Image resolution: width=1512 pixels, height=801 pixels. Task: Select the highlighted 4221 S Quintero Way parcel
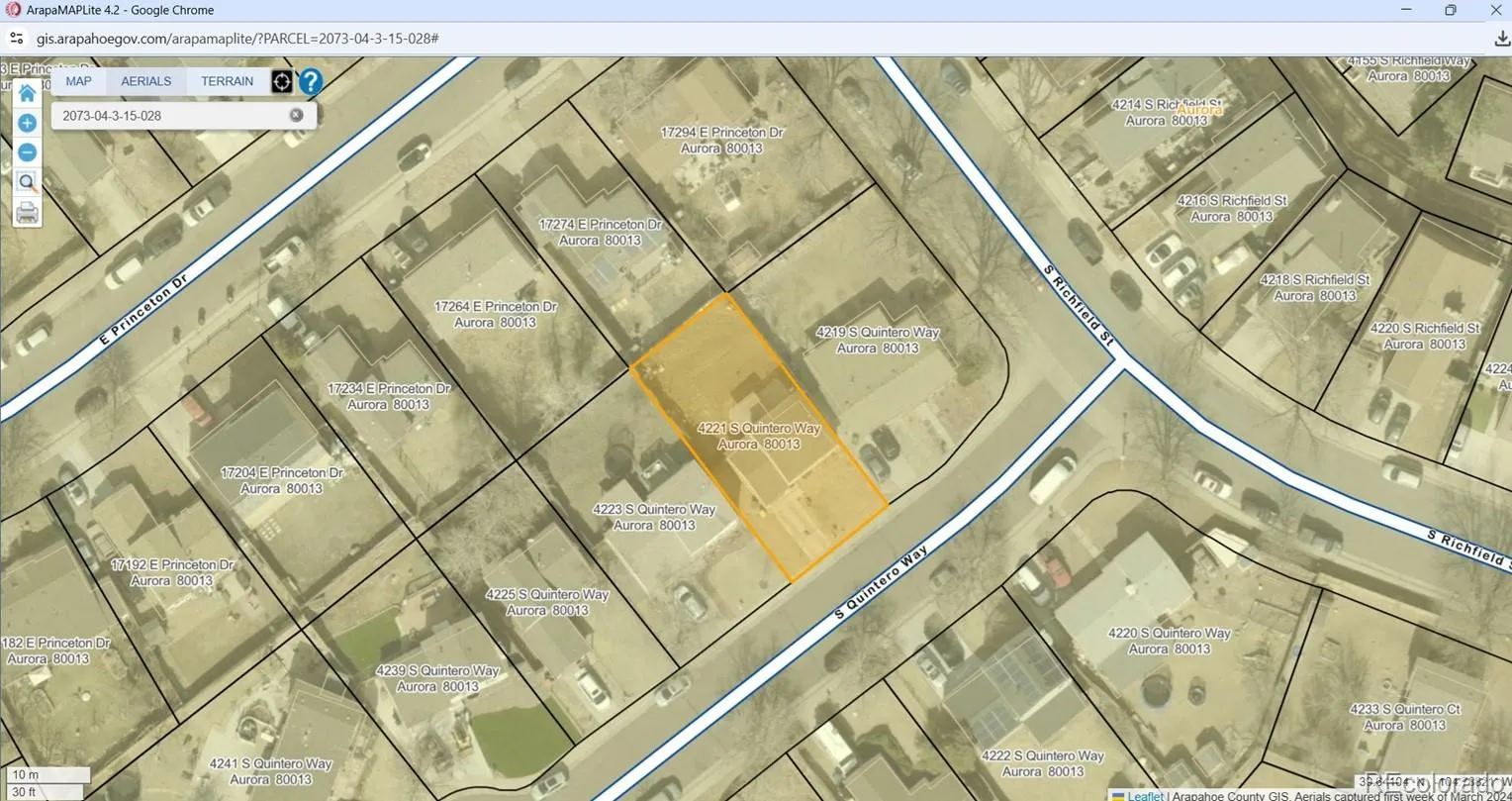tap(759, 437)
